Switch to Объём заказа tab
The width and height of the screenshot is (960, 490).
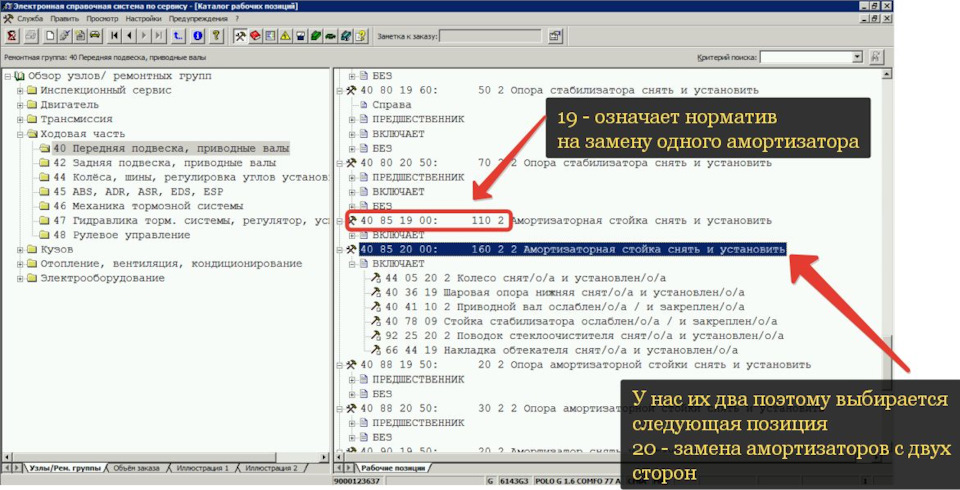point(138,468)
